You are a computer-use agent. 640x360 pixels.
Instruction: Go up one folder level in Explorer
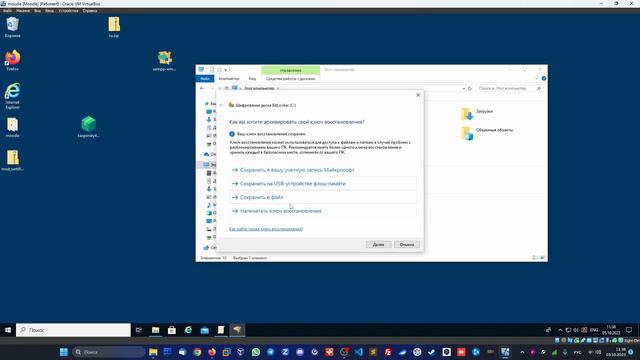coord(227,88)
